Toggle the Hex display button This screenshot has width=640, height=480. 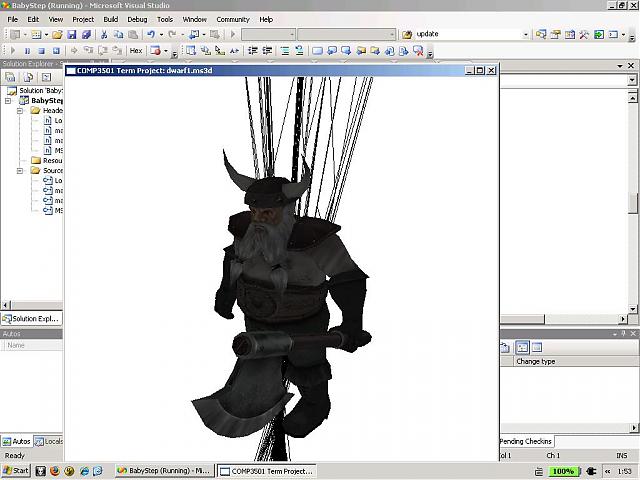136,50
